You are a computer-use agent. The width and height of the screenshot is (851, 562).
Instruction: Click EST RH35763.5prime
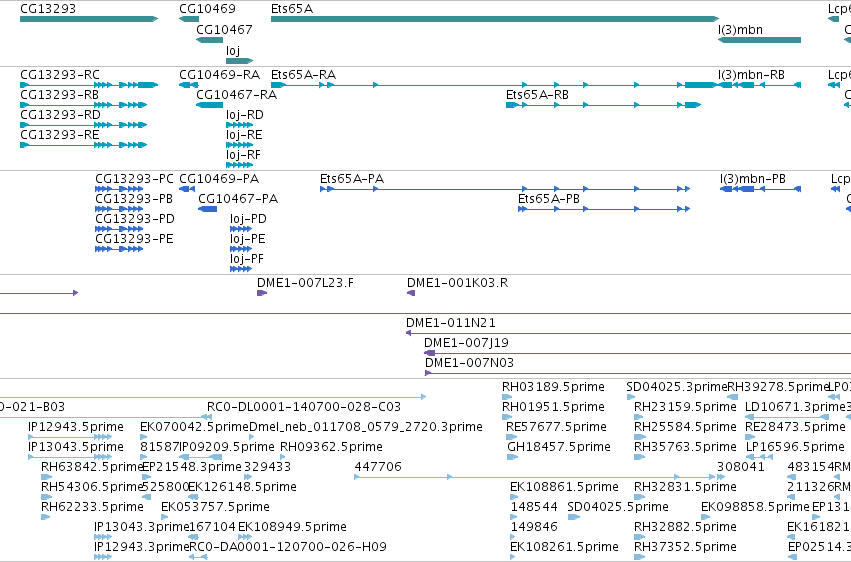[639, 457]
